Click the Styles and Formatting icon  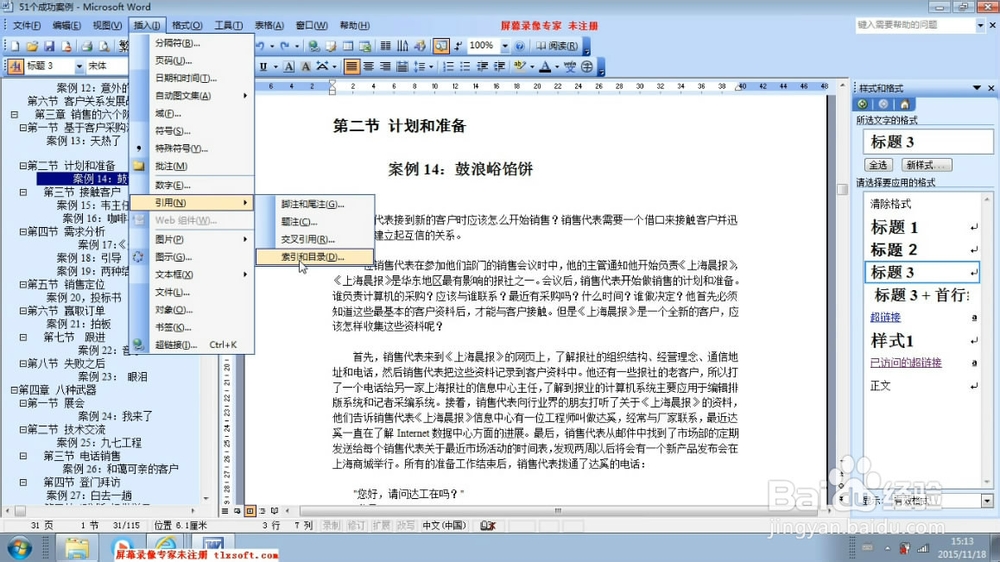15,66
